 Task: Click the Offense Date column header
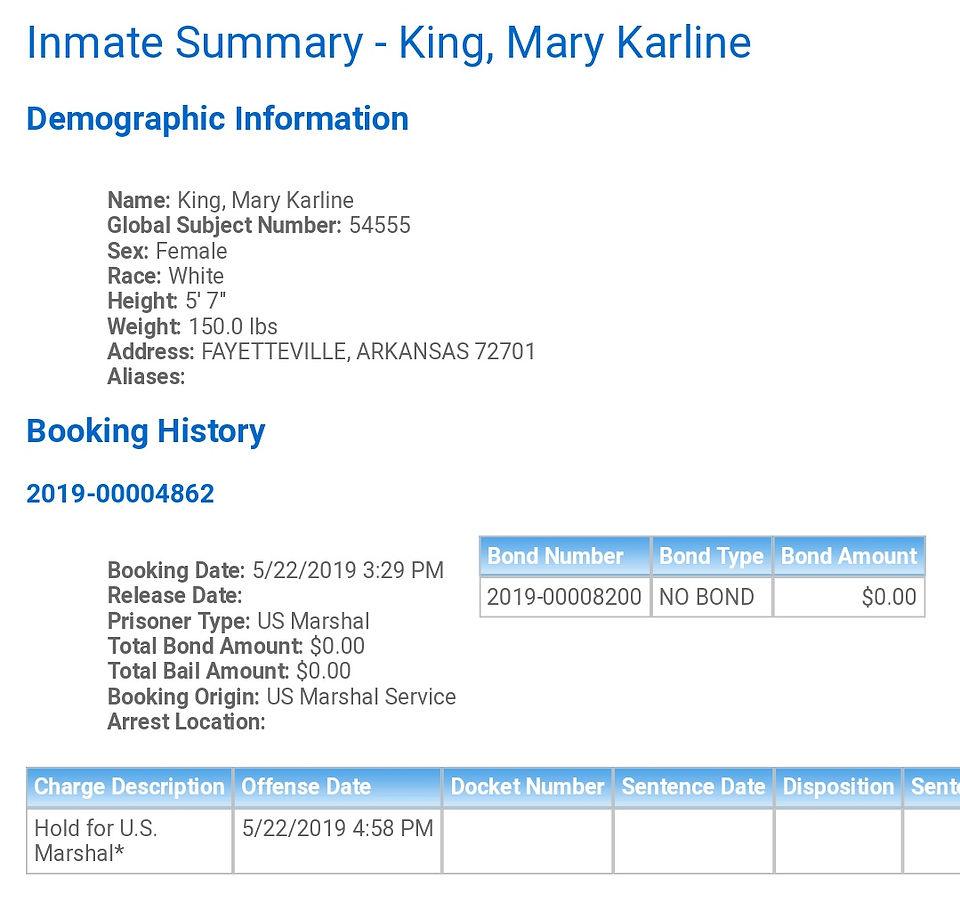pyautogui.click(x=337, y=787)
